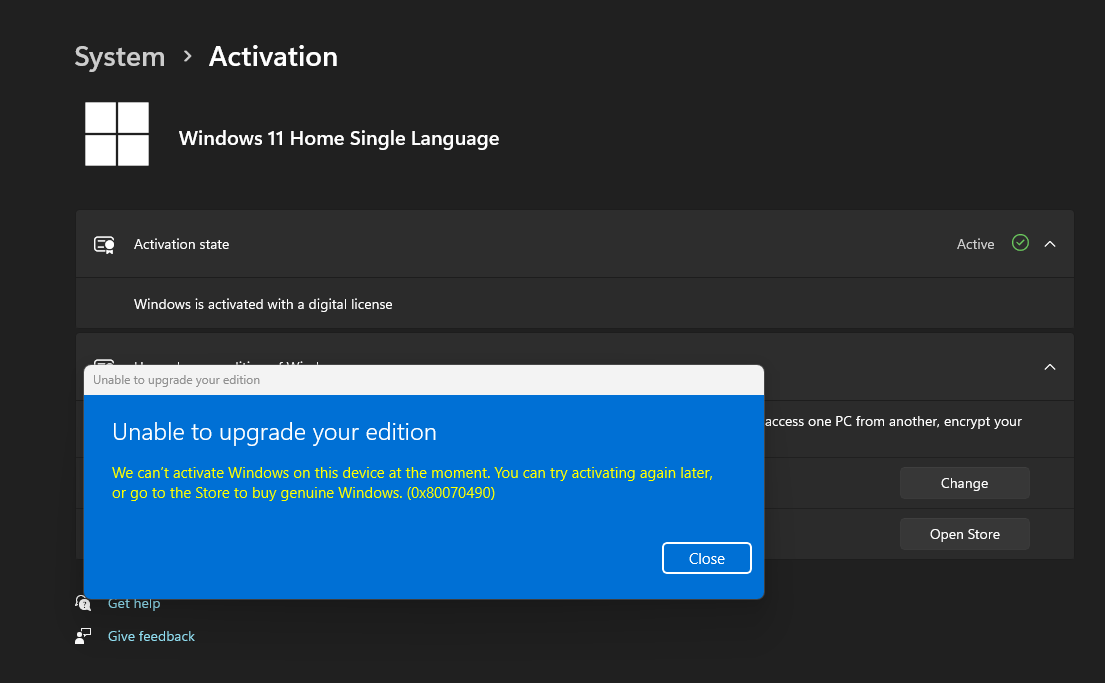Click the dialog title bar text
This screenshot has width=1105, height=683.
coord(176,380)
